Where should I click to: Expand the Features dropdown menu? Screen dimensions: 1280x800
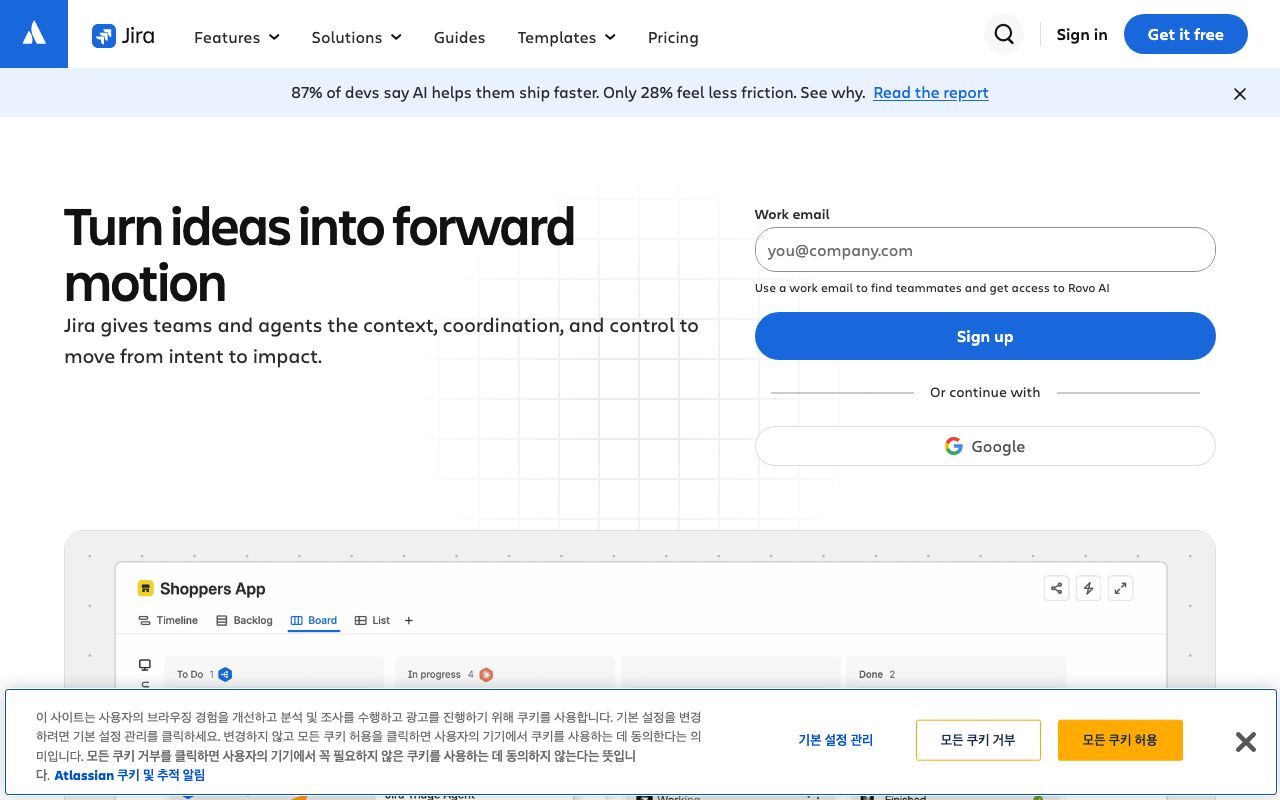pos(237,37)
